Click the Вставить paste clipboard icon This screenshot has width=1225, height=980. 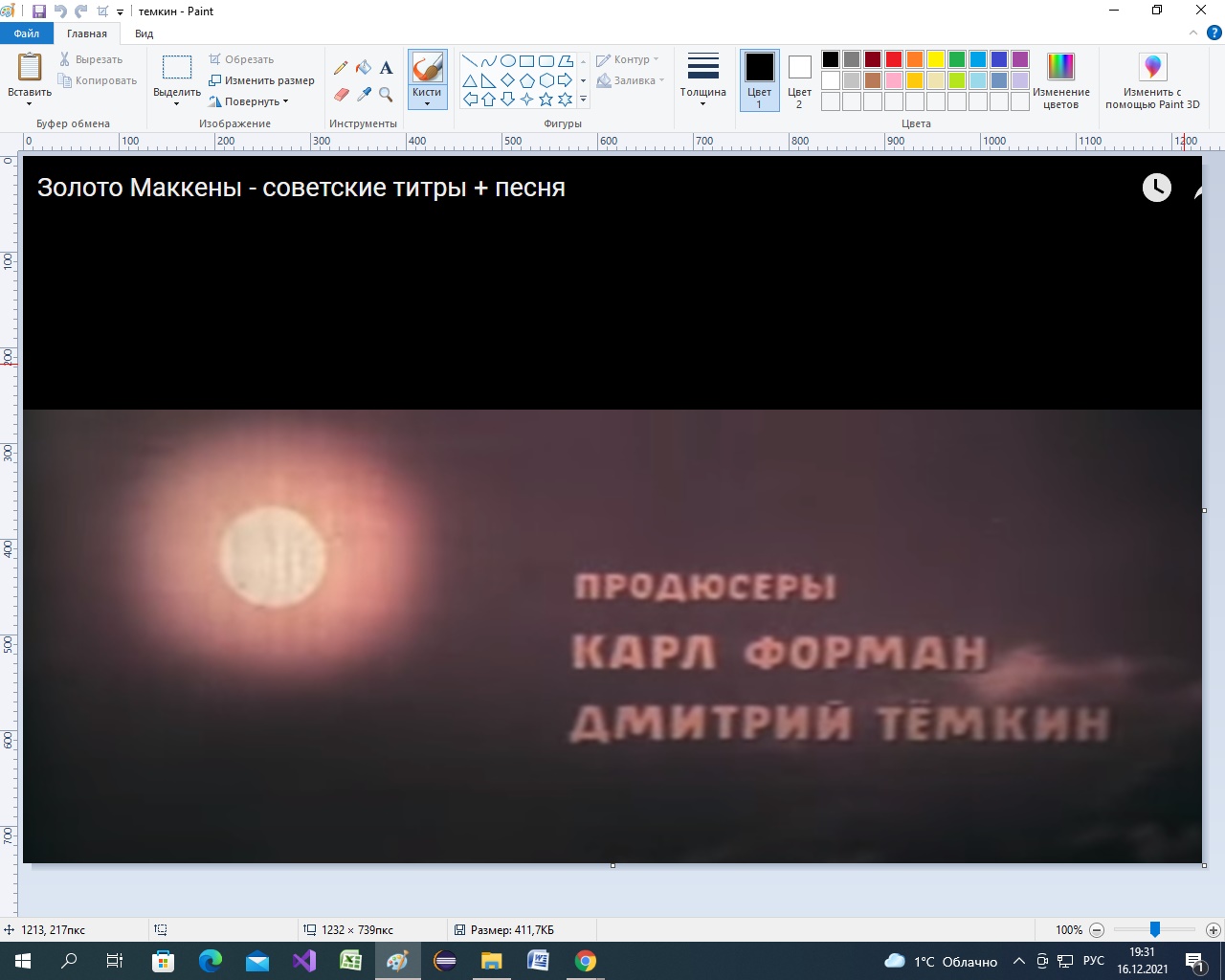pos(30,68)
